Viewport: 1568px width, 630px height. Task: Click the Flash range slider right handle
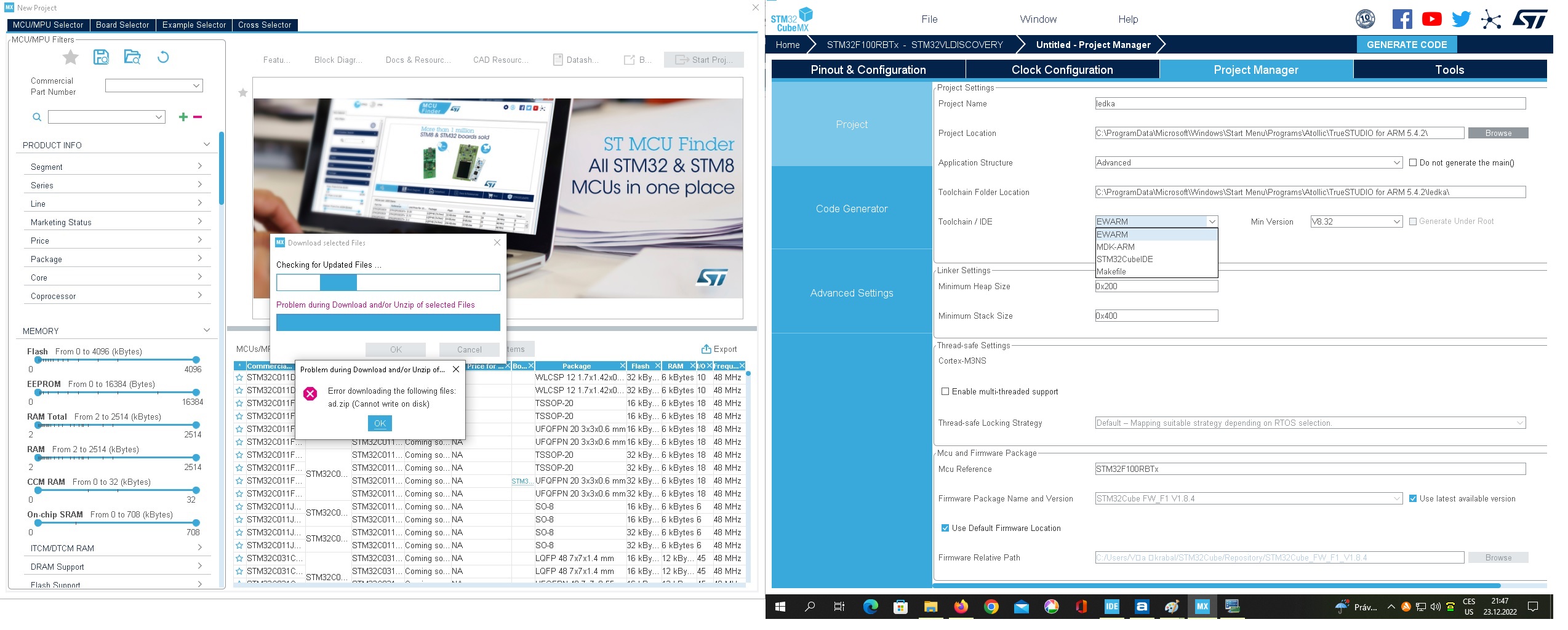pos(196,360)
